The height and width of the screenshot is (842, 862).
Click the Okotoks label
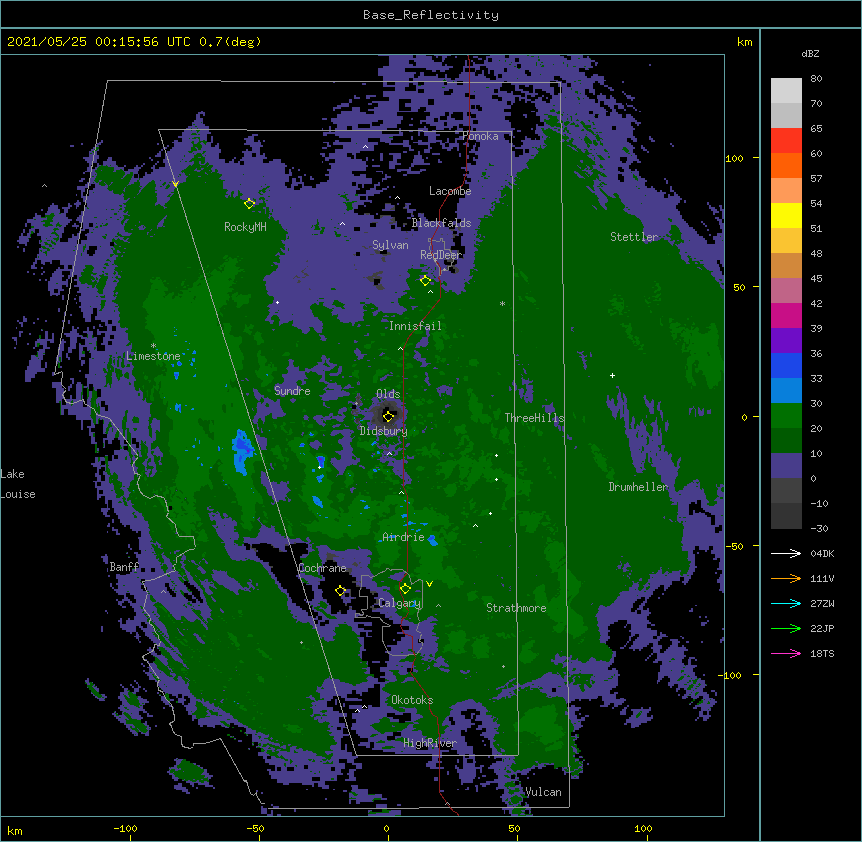(412, 700)
